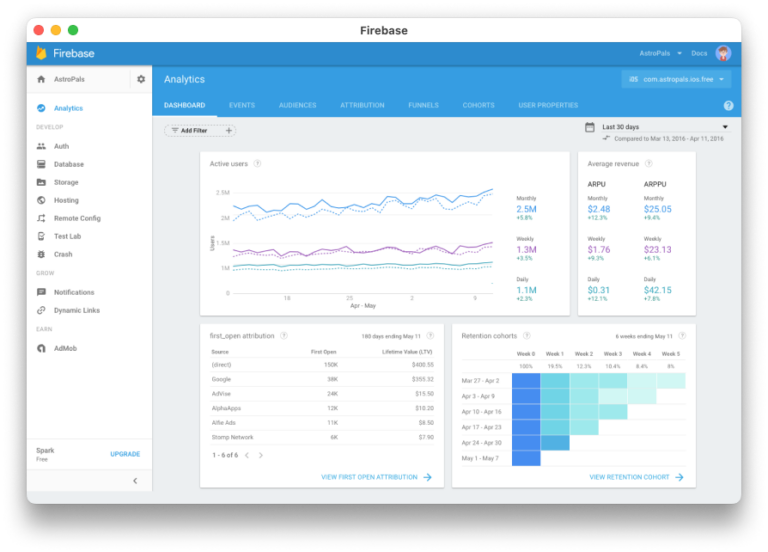Click the AlphaApps source row
The width and height of the screenshot is (768, 552).
tap(322, 408)
